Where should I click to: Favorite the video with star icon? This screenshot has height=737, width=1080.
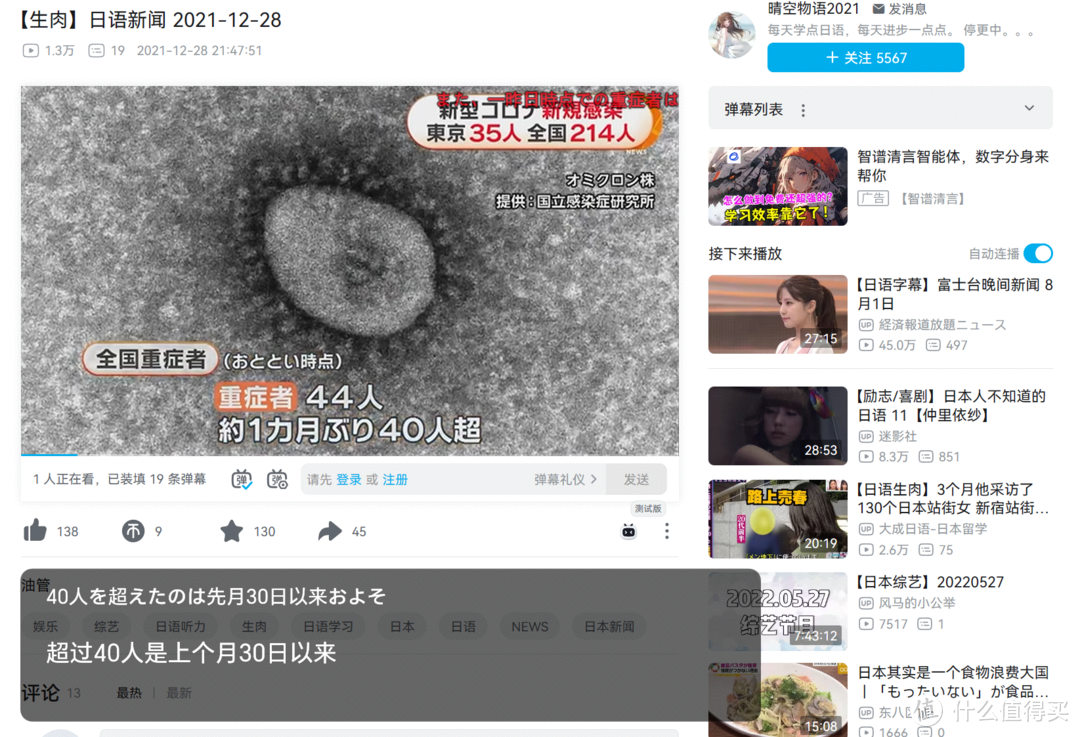pyautogui.click(x=232, y=531)
